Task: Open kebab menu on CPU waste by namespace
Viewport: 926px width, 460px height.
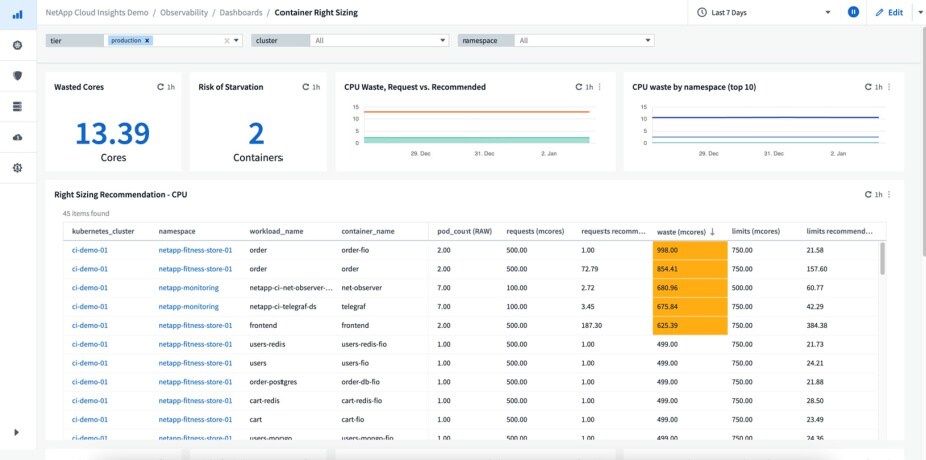Action: [889, 87]
